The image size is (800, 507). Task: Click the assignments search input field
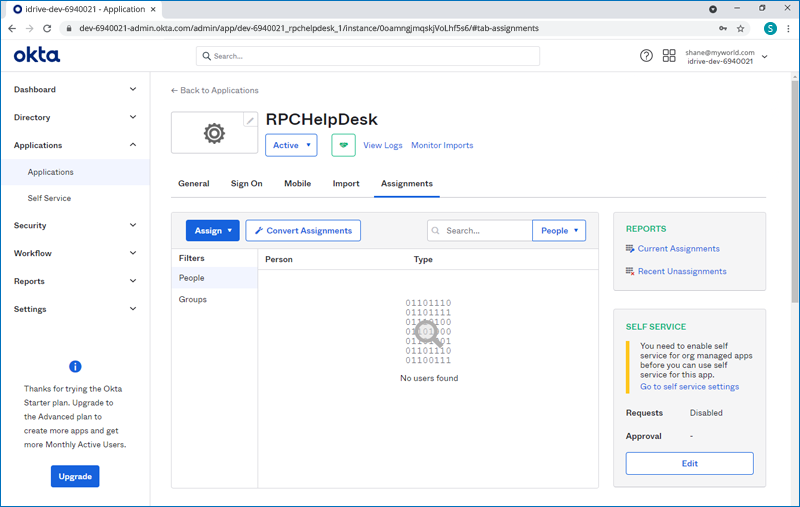tap(486, 231)
